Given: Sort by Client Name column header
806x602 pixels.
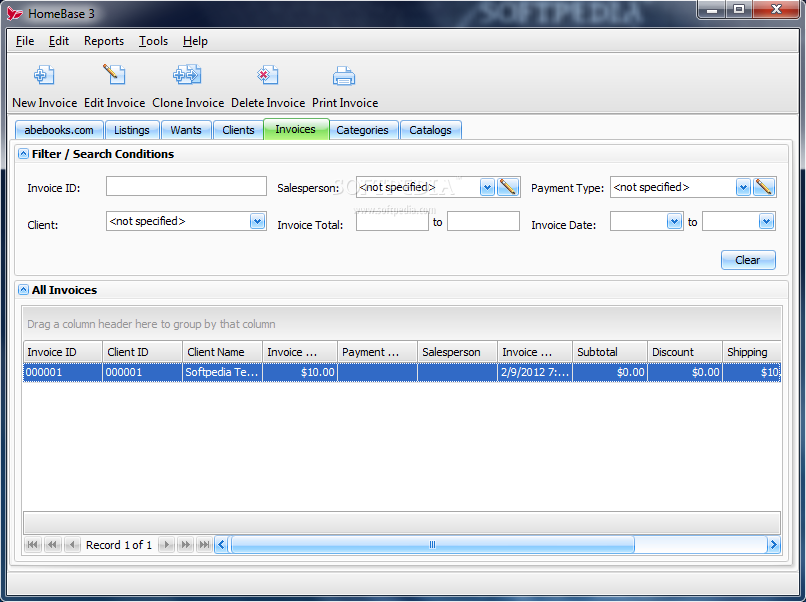Looking at the screenshot, I should 223,352.
